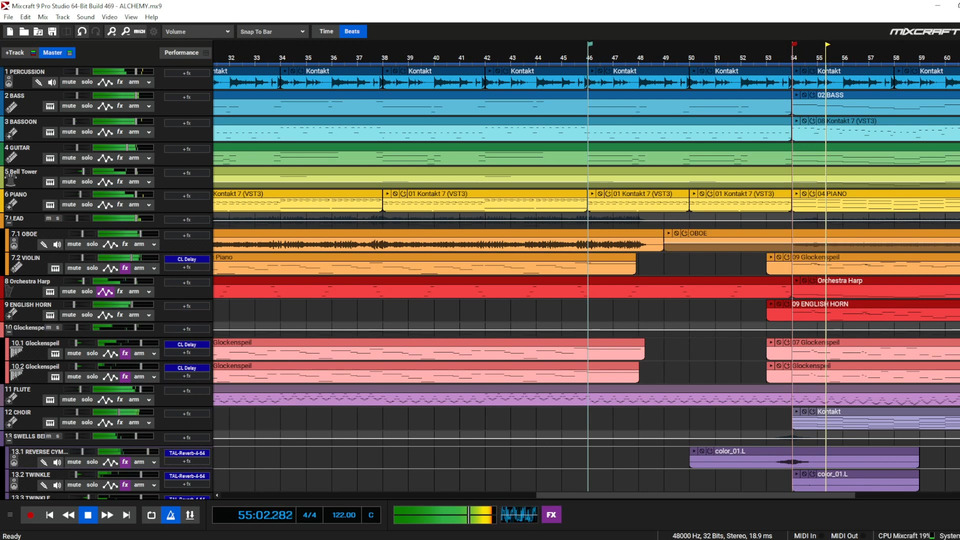Show automation lane on GUITAR track

(105, 158)
